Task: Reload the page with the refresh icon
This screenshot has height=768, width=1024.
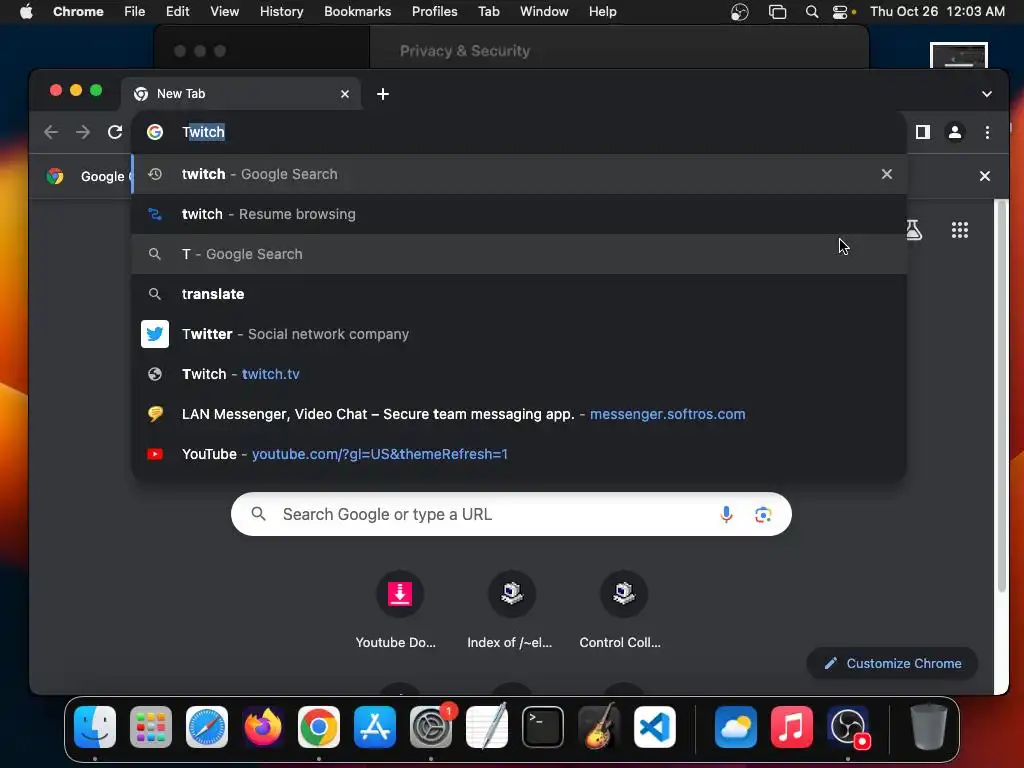Action: point(115,132)
